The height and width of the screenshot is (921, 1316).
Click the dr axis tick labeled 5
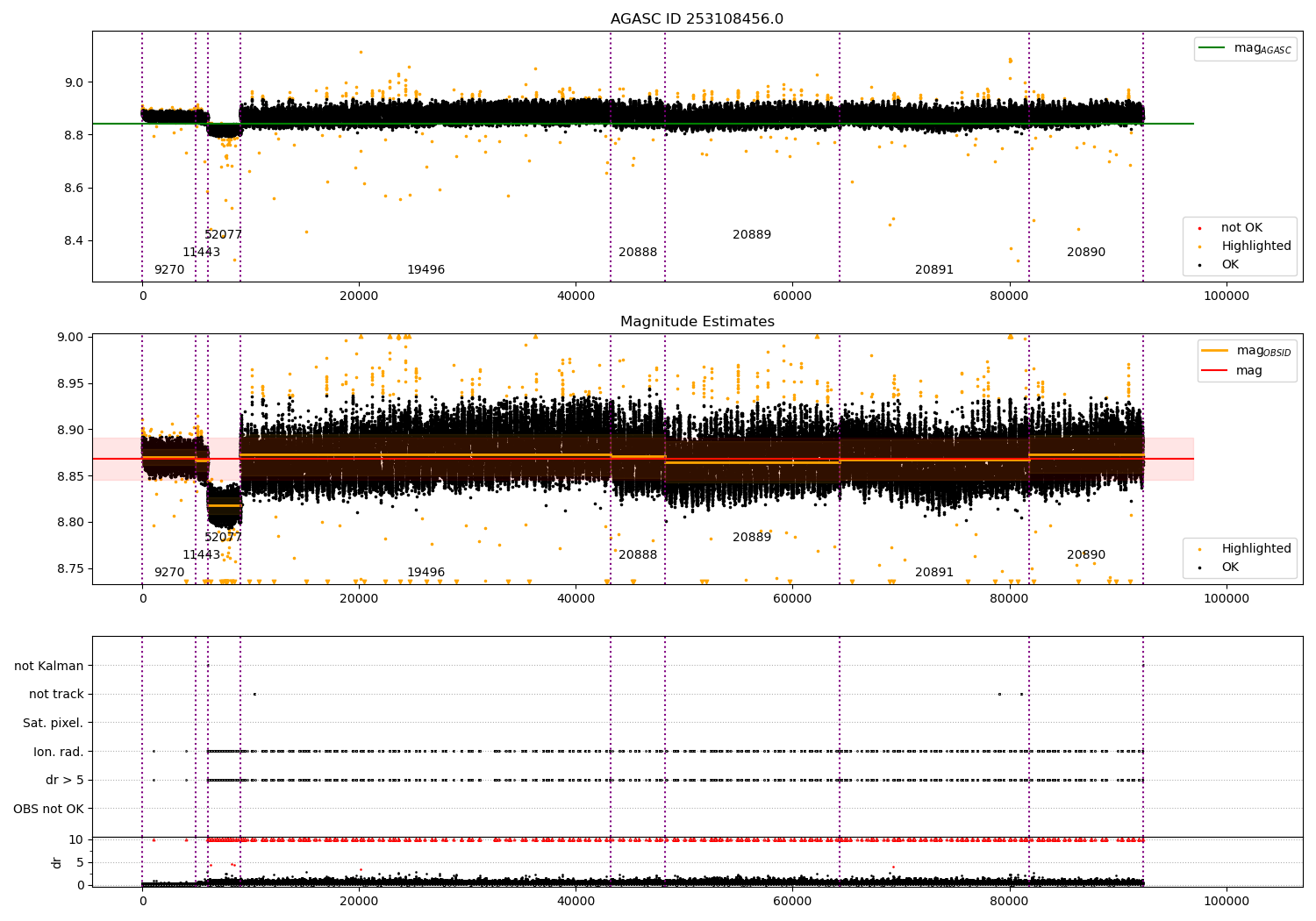pos(80,862)
